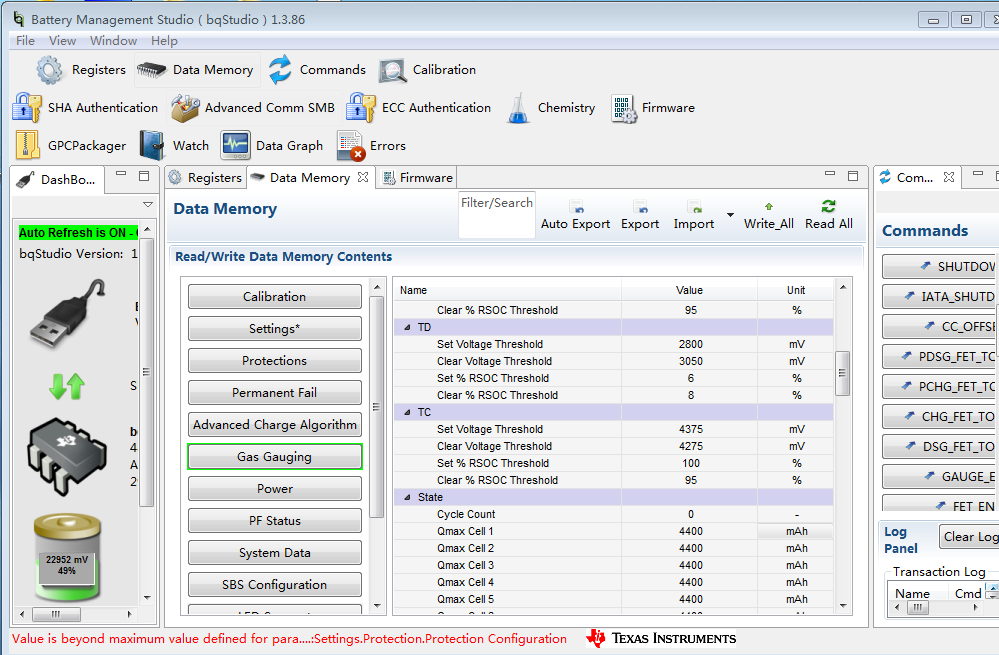Click the gauge chip icon in the dashboard

[67, 456]
